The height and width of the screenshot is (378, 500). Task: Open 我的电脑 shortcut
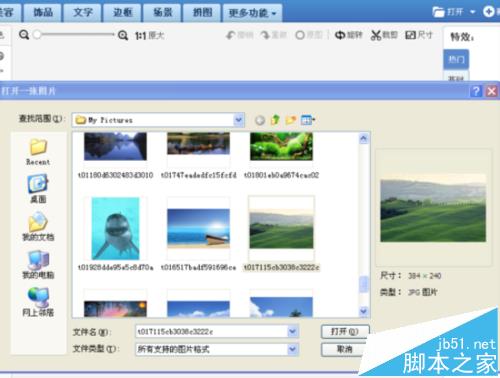pos(38,265)
